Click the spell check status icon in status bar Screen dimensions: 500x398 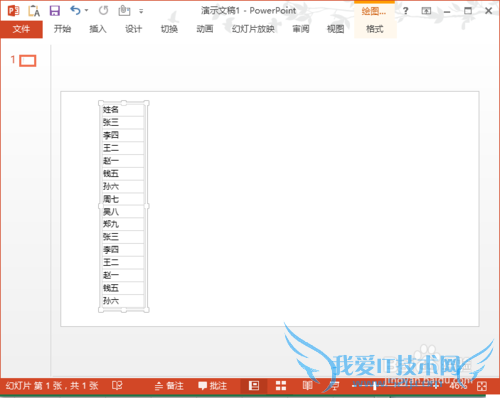(117, 386)
